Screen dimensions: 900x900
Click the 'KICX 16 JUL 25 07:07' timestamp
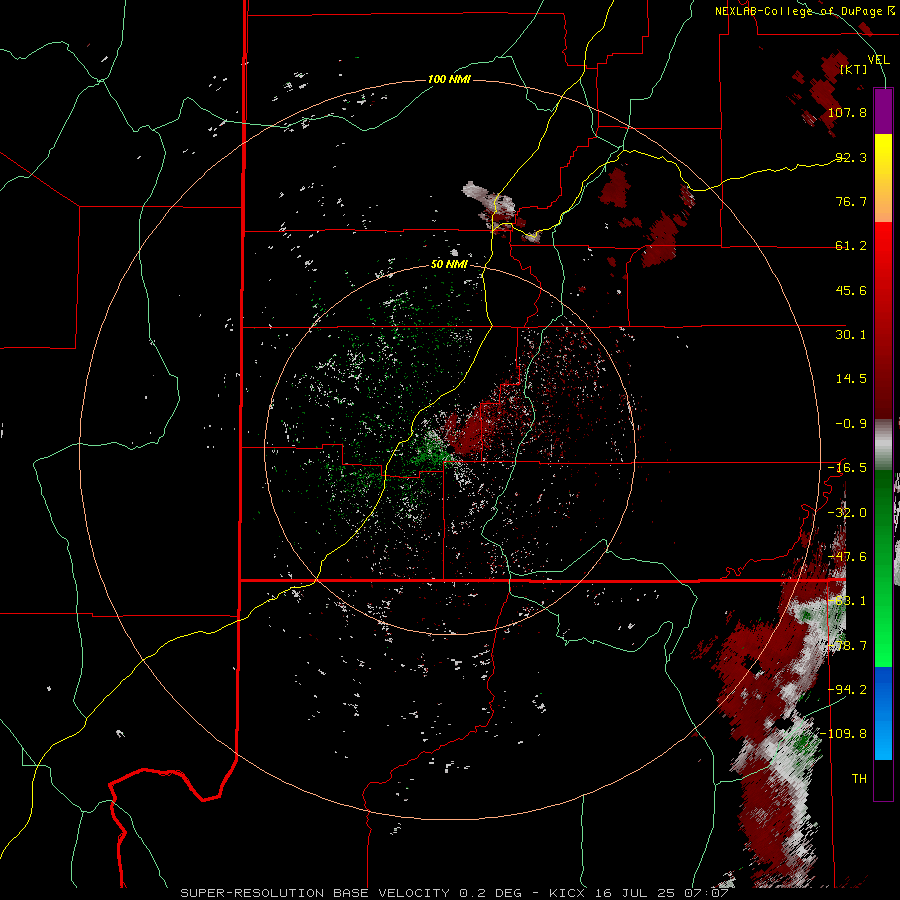coord(639,893)
